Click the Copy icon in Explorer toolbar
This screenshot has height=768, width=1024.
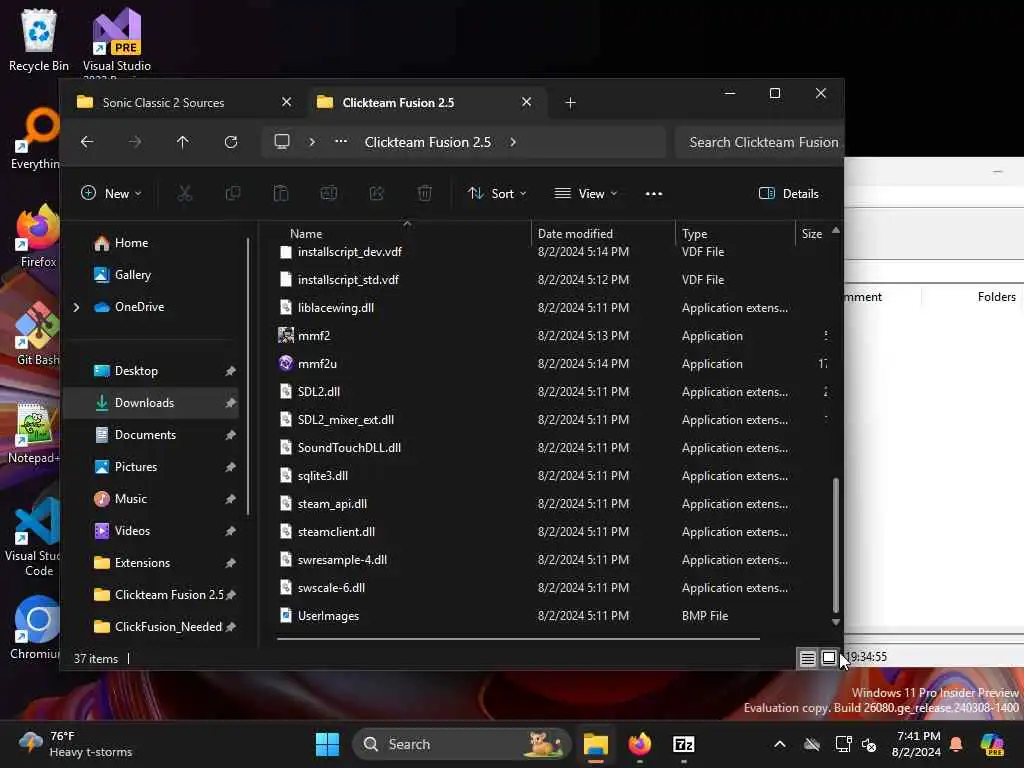click(x=232, y=193)
